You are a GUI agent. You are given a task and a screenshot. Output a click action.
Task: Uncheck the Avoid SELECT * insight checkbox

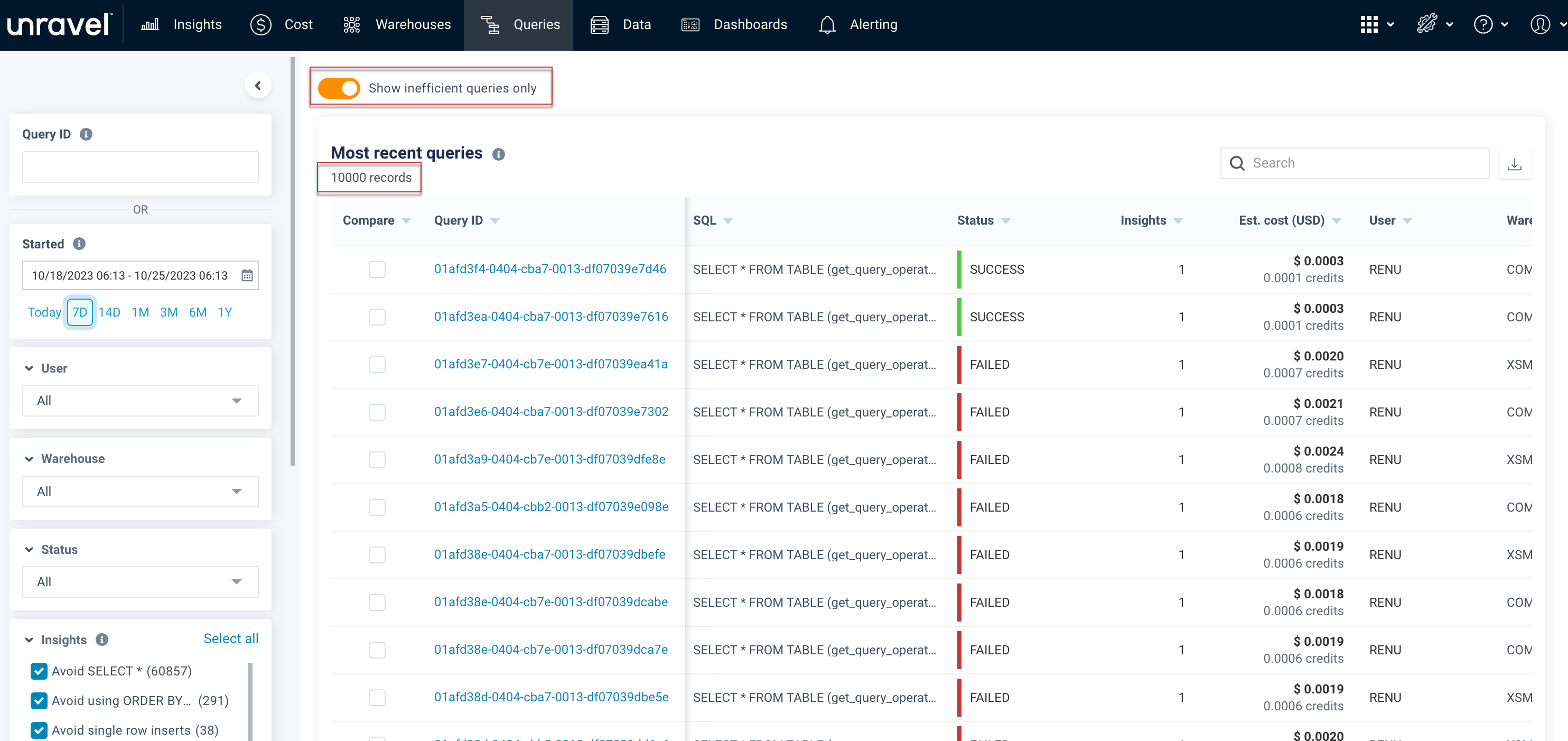coord(39,671)
